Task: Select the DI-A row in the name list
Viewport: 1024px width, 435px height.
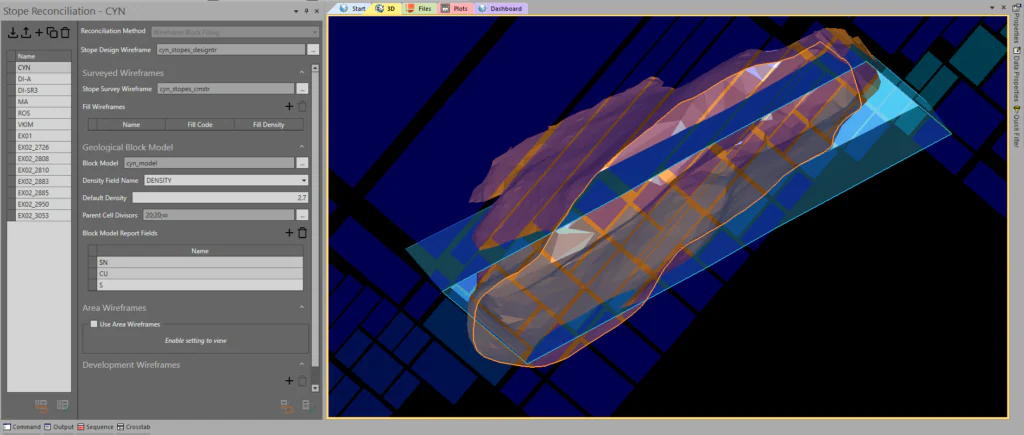Action: click(x=43, y=78)
